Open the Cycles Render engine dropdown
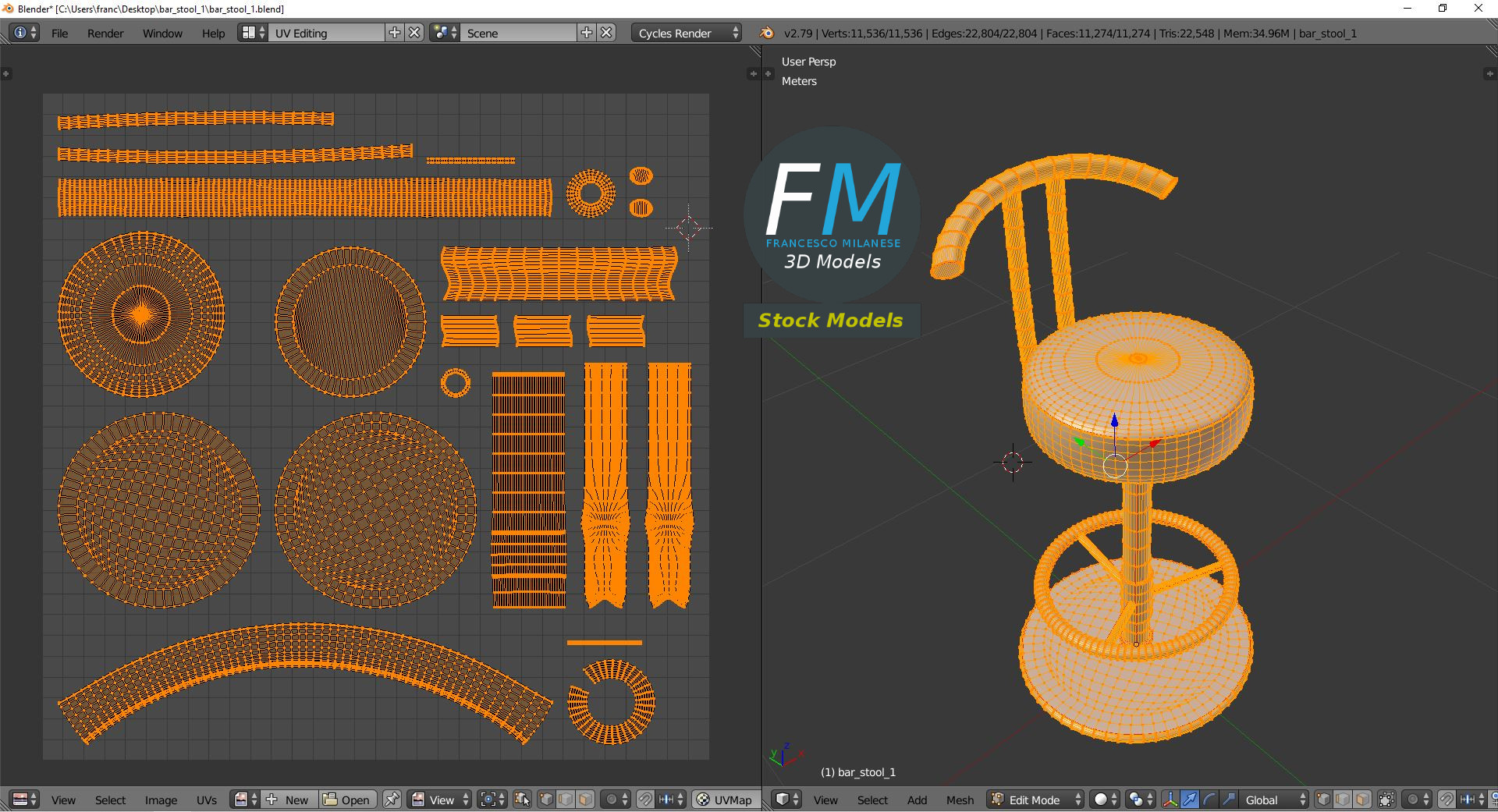 pos(687,34)
